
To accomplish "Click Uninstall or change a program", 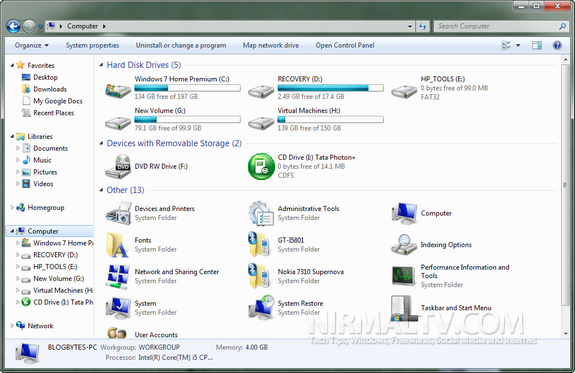I will (x=181, y=45).
